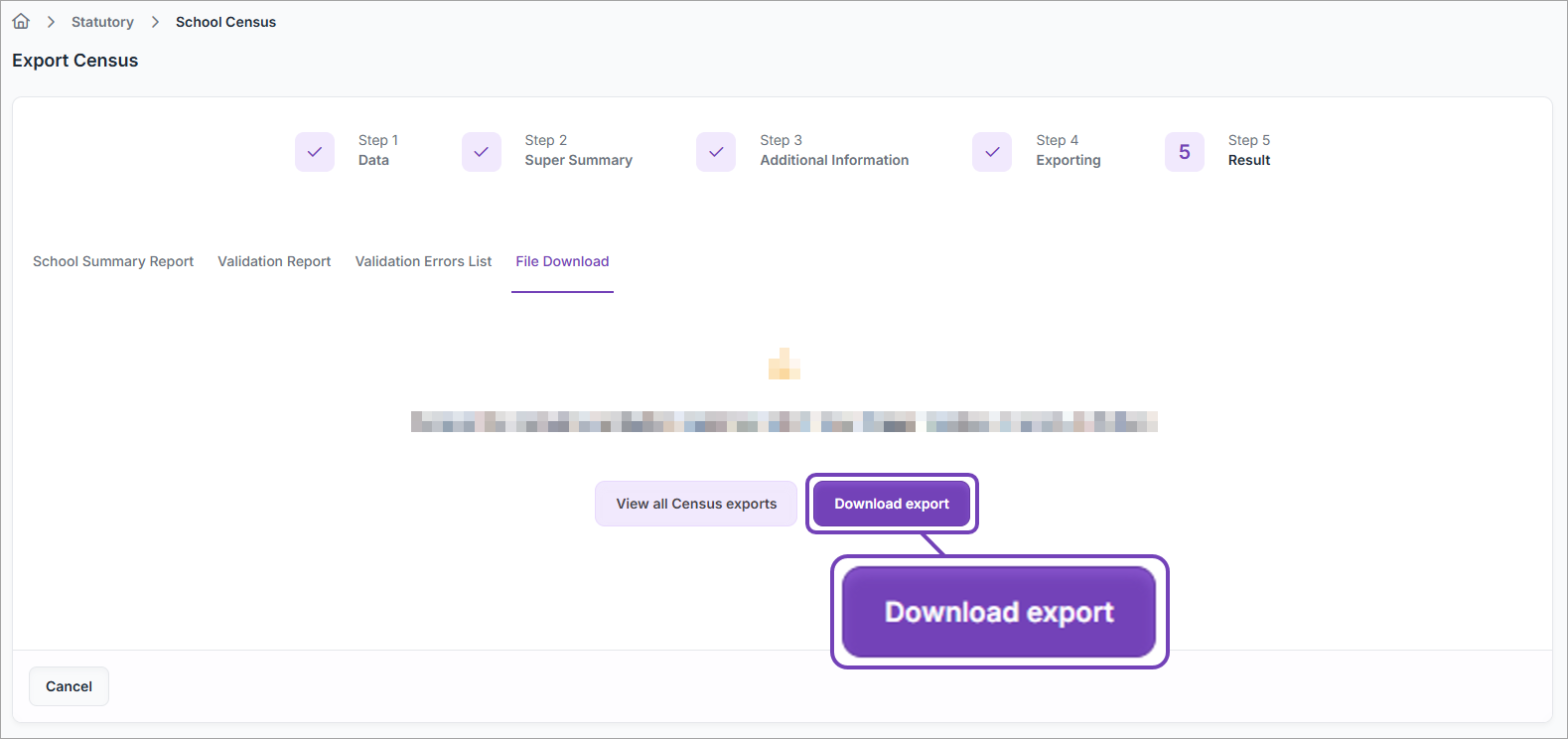Open the Validation Report tab
1568x739 pixels.
pos(274,261)
